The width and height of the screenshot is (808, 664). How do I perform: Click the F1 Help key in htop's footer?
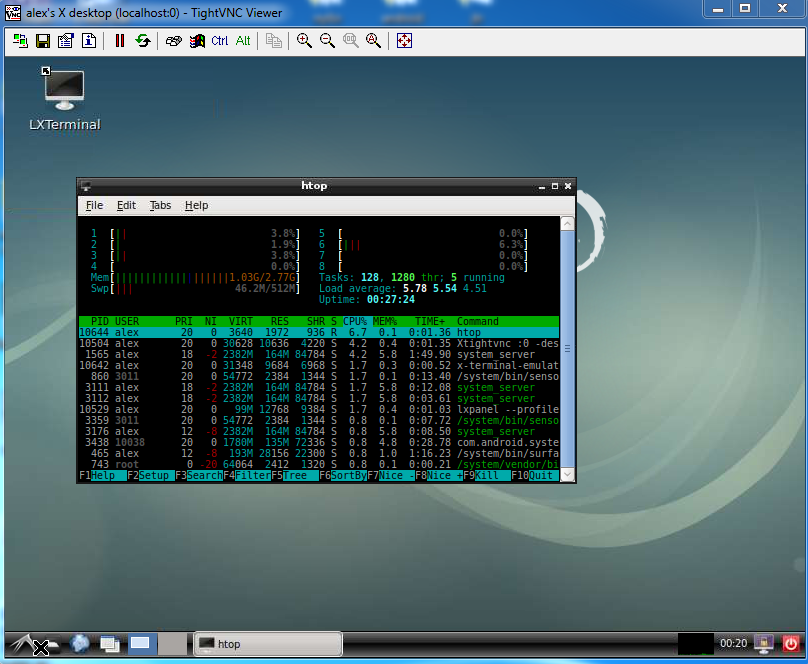click(103, 475)
